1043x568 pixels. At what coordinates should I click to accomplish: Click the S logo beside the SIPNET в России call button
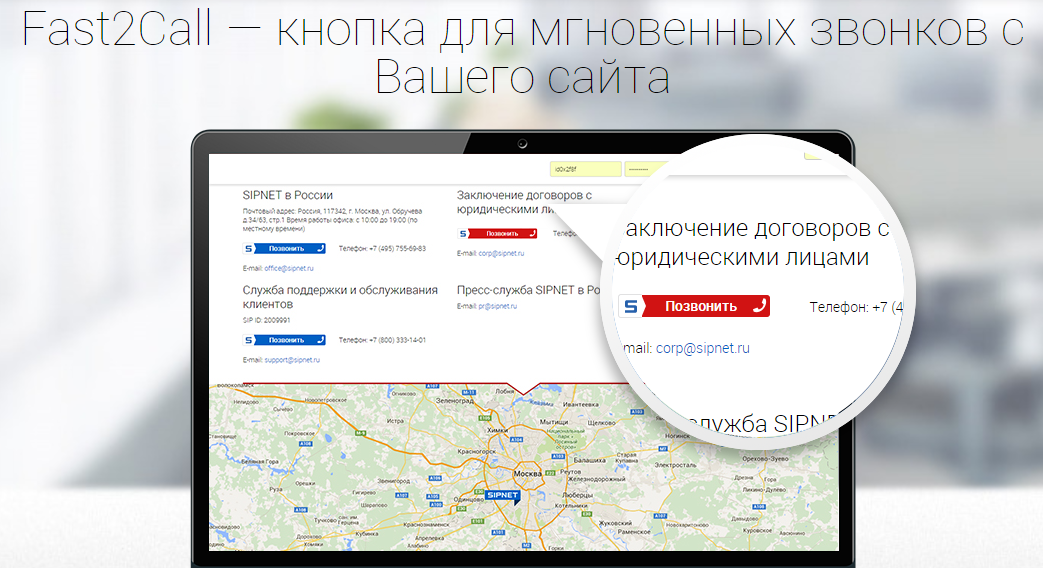pyautogui.click(x=249, y=248)
